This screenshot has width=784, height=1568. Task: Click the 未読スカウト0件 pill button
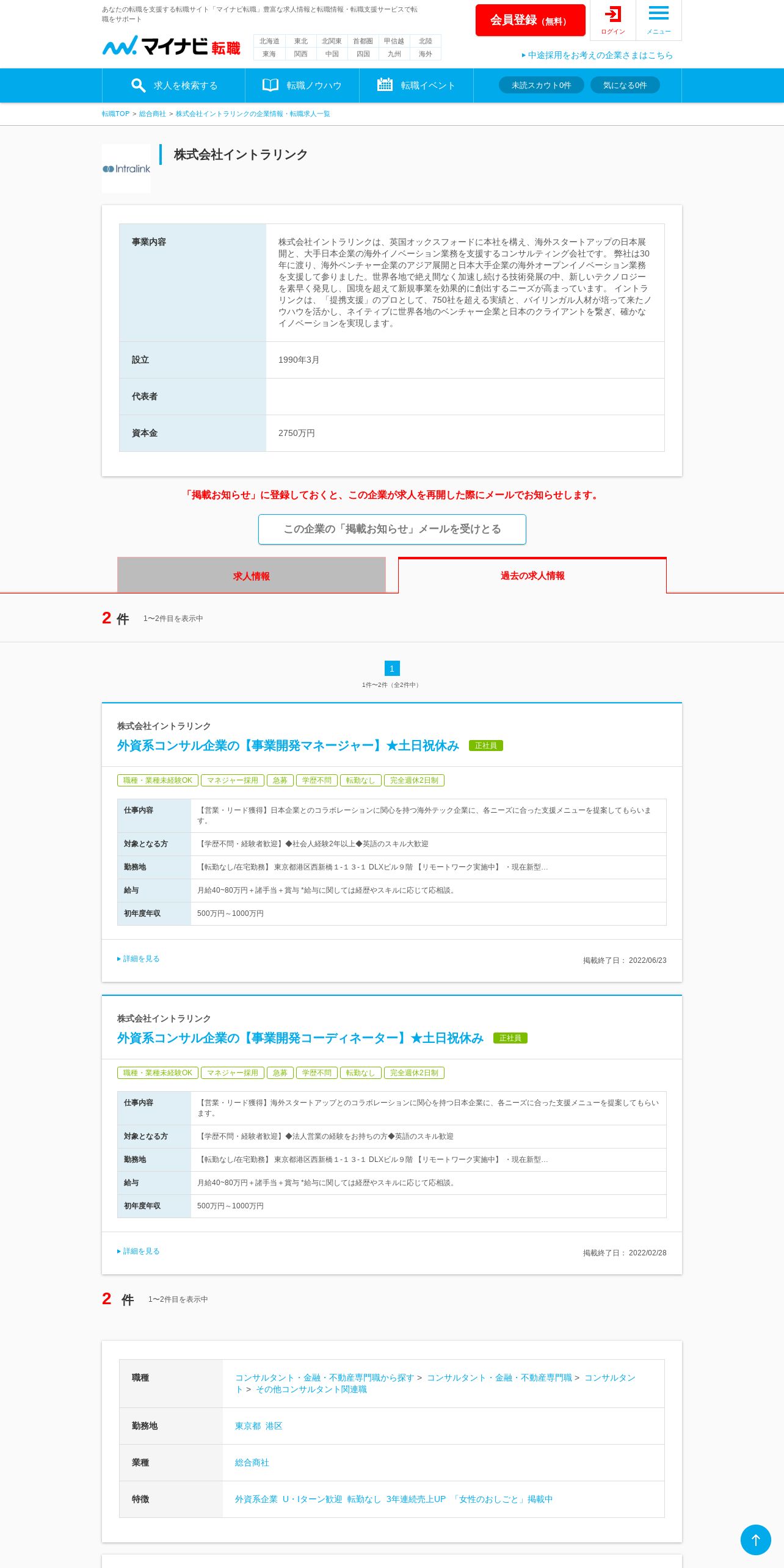(542, 85)
